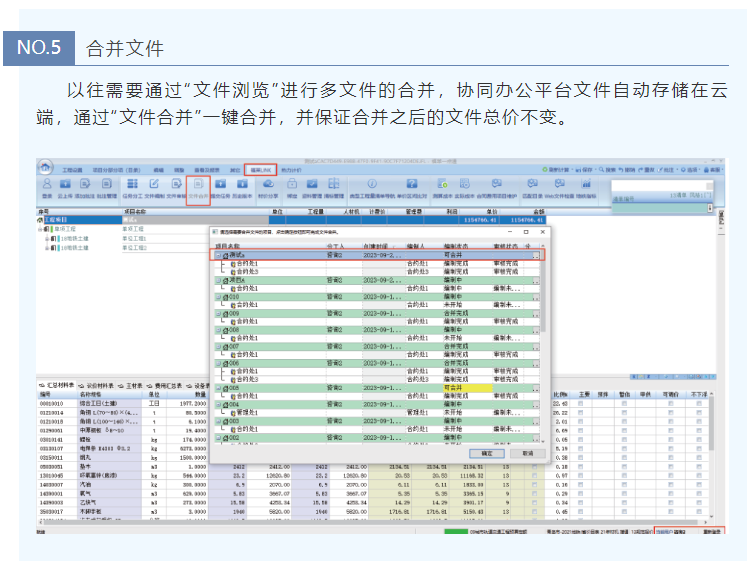This screenshot has width=754, height=569.
Task: Click the 添加批注 icon
Action: coord(85,184)
